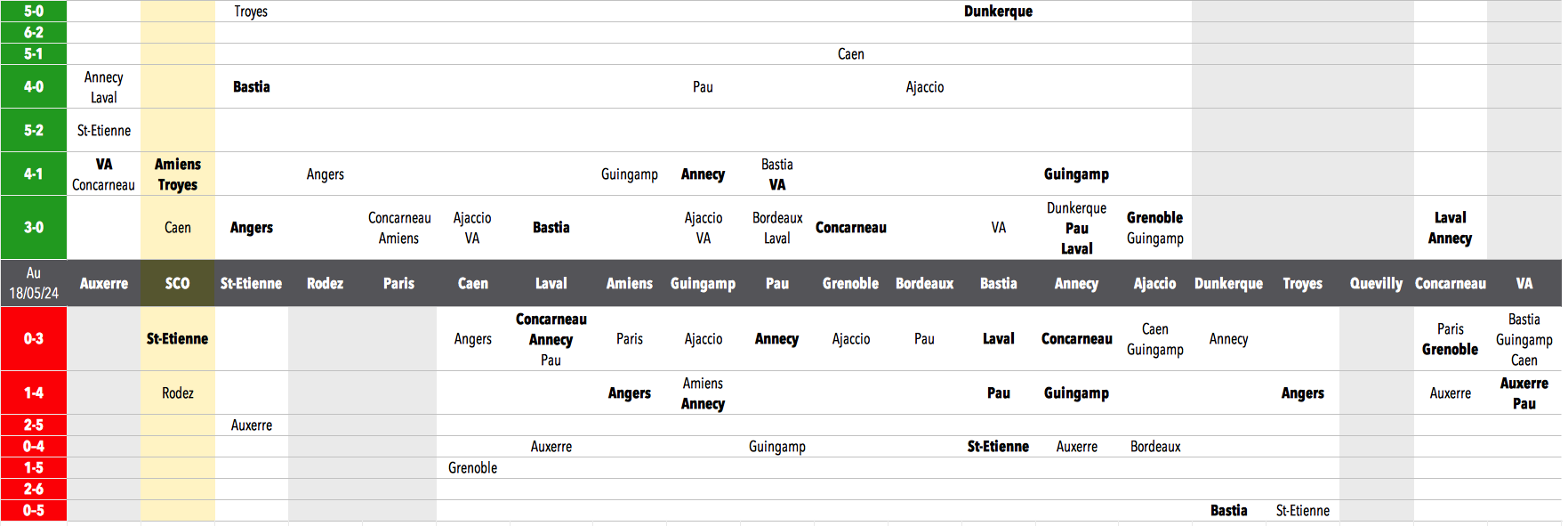Select the Bordeaux cell in the 0-4 row
This screenshot has height=526, width=1568.
(1154, 447)
